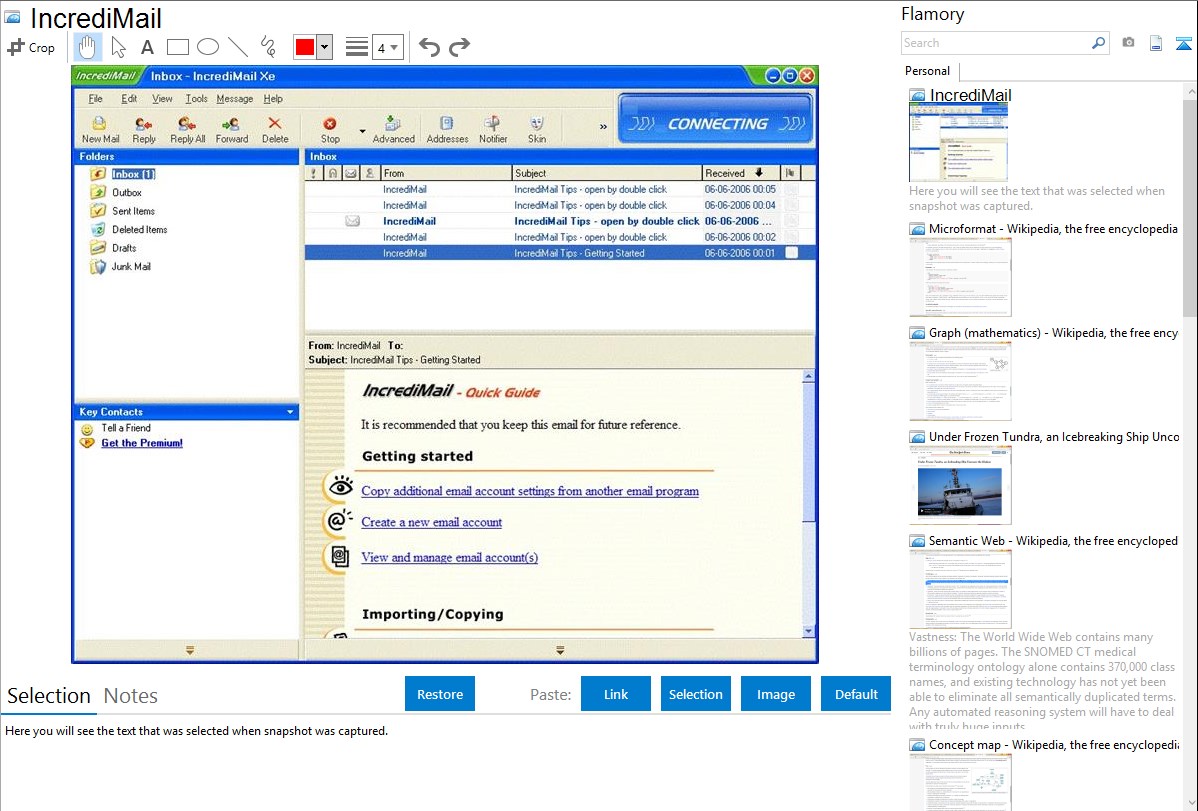Image resolution: width=1198 pixels, height=811 pixels.
Task: Click the Delete toolbar icon
Action: (275, 130)
